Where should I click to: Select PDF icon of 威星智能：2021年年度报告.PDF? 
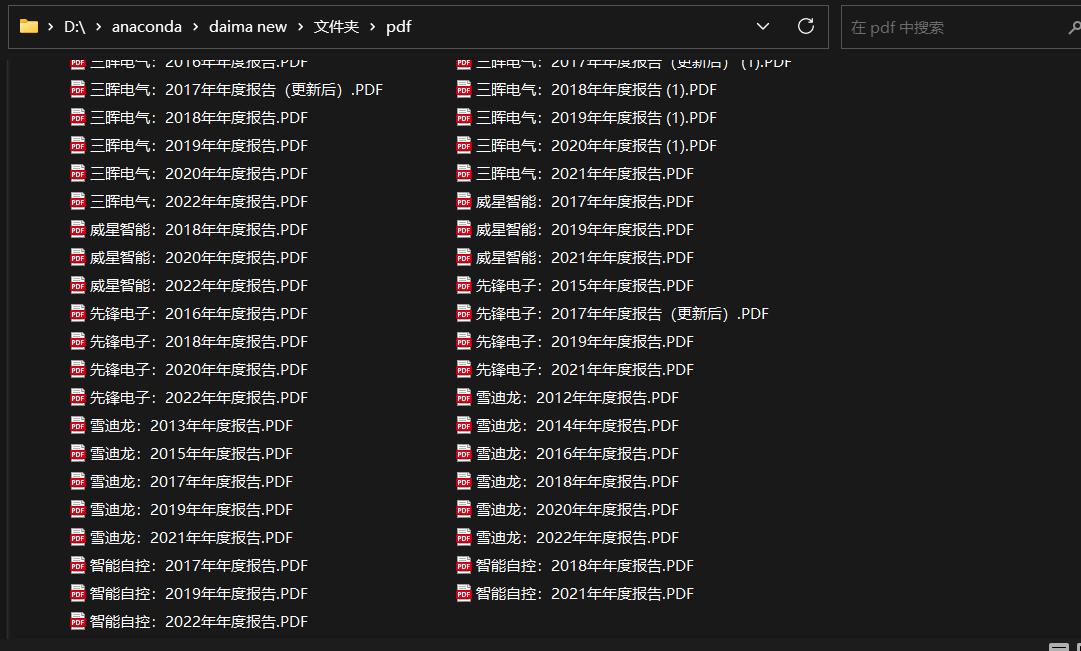[x=464, y=258]
